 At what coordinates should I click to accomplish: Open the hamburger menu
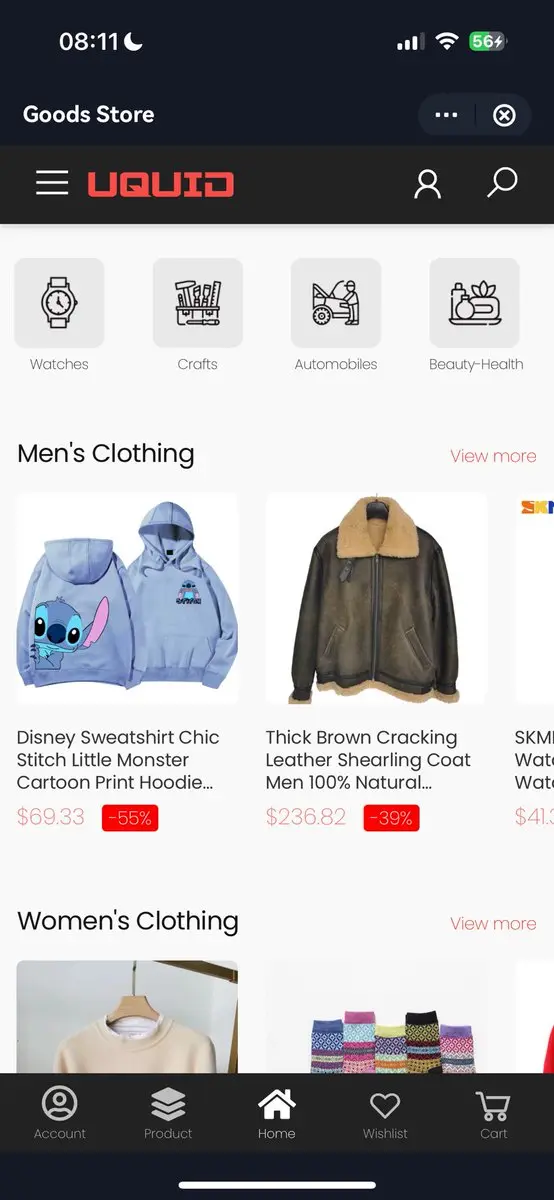[x=52, y=183]
